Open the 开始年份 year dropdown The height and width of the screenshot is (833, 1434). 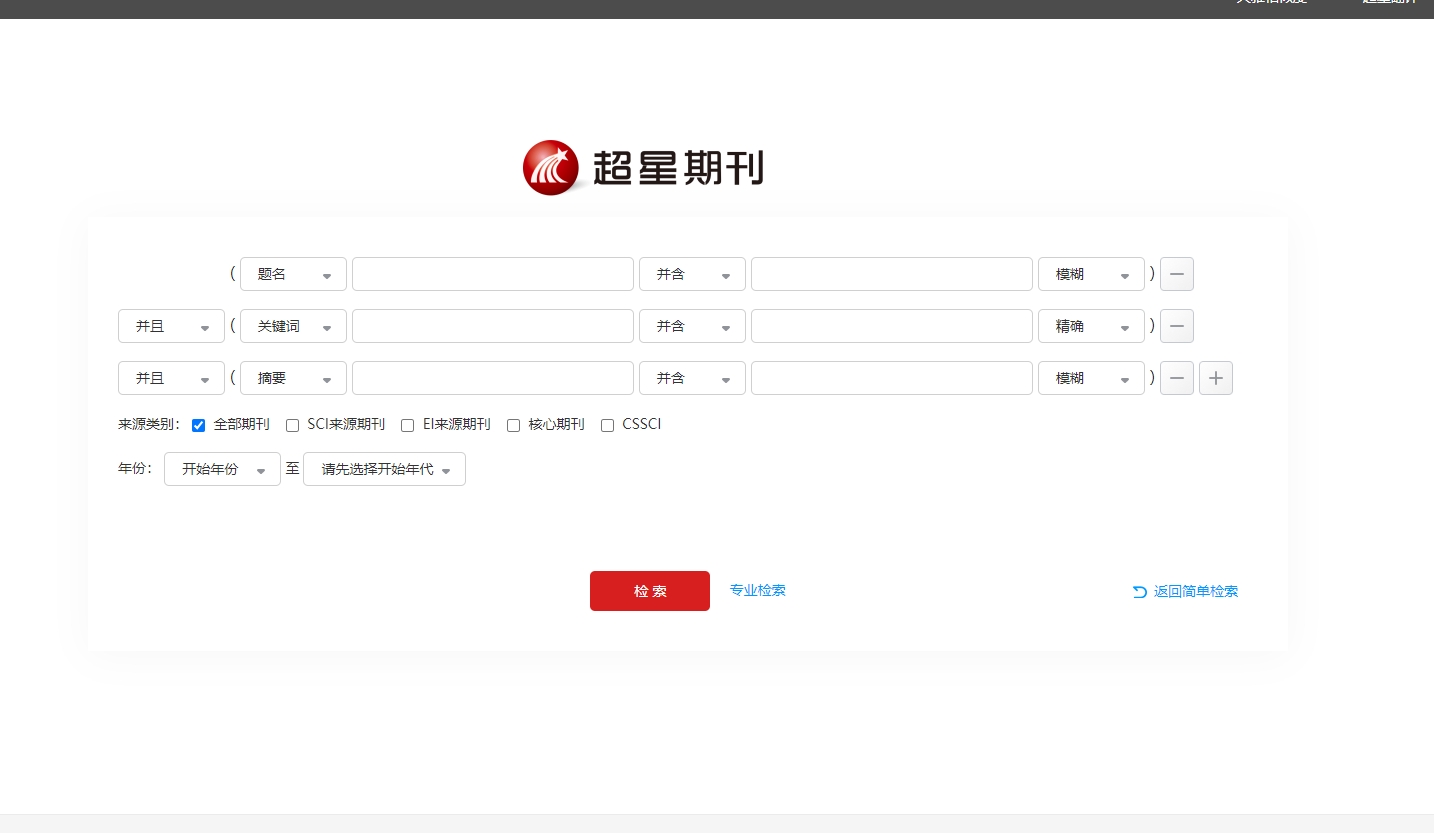[222, 469]
